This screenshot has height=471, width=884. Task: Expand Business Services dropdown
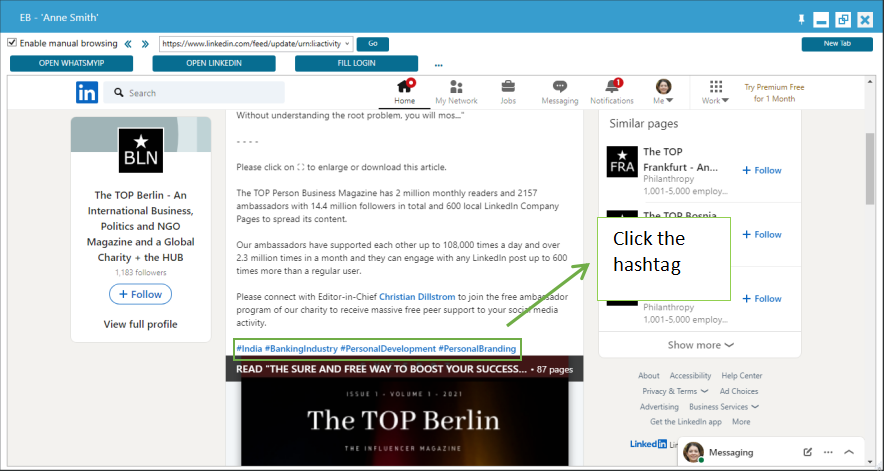click(x=724, y=407)
